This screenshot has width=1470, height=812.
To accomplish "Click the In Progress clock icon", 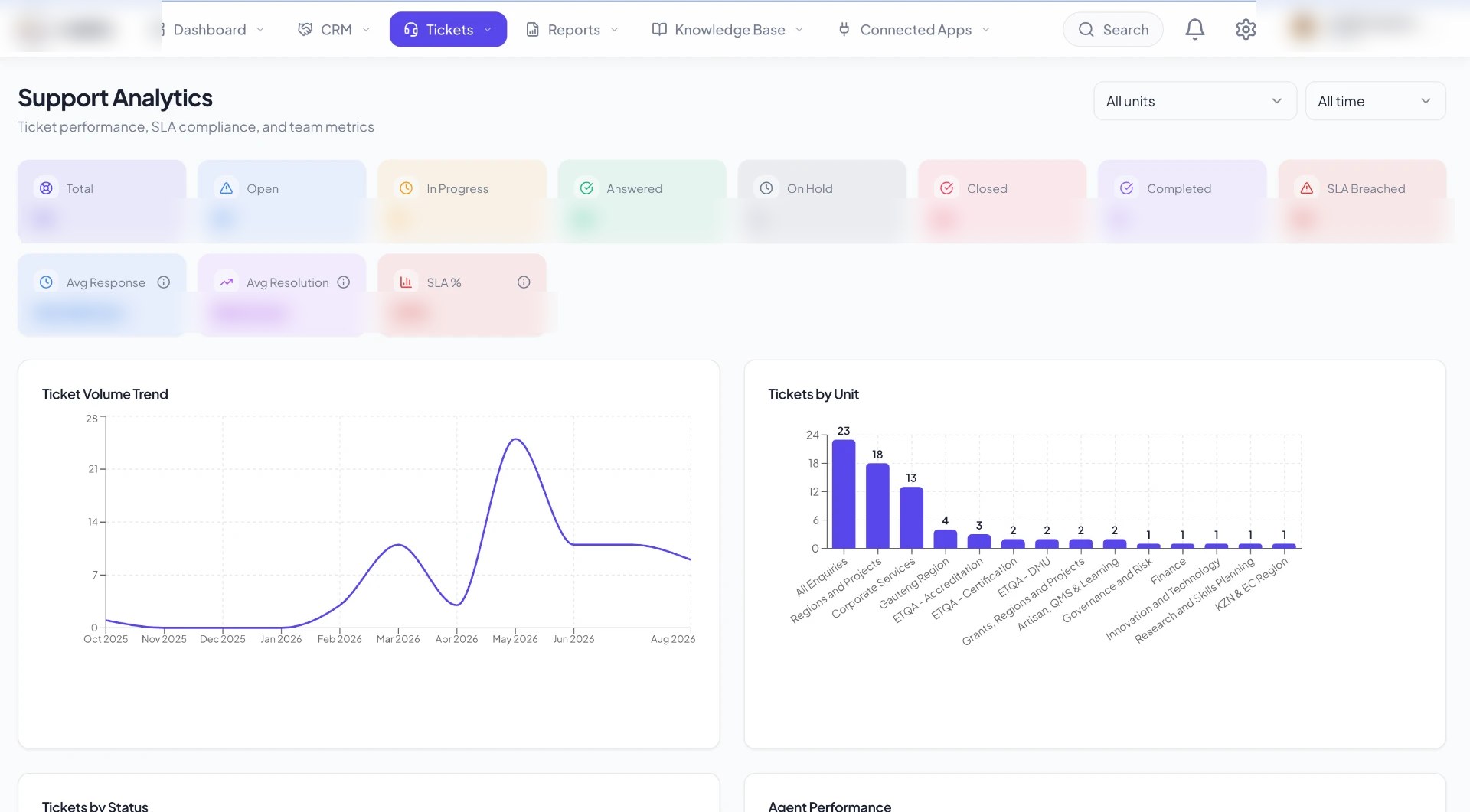I will click(406, 188).
